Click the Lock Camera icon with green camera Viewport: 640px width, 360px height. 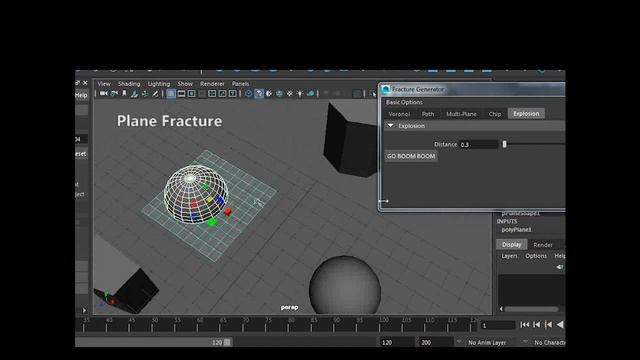(x=114, y=93)
